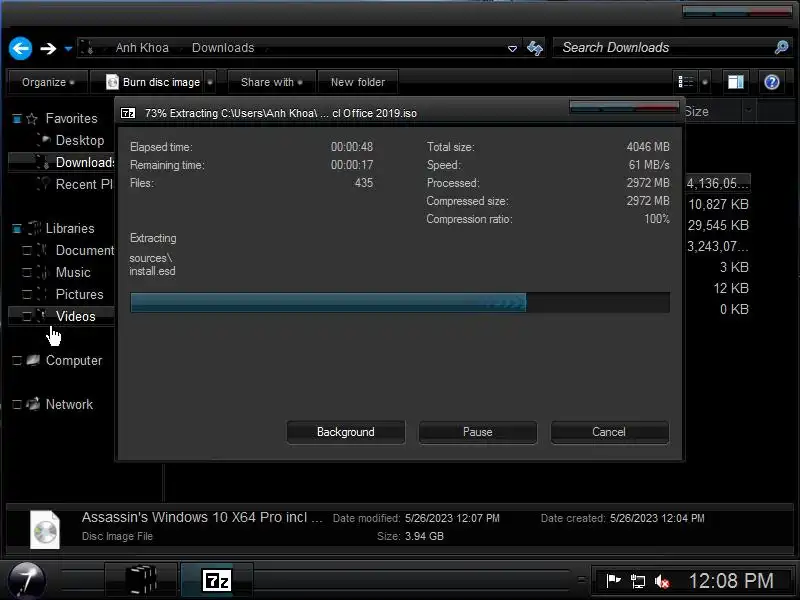Go back with the blue arrow button

click(x=20, y=48)
